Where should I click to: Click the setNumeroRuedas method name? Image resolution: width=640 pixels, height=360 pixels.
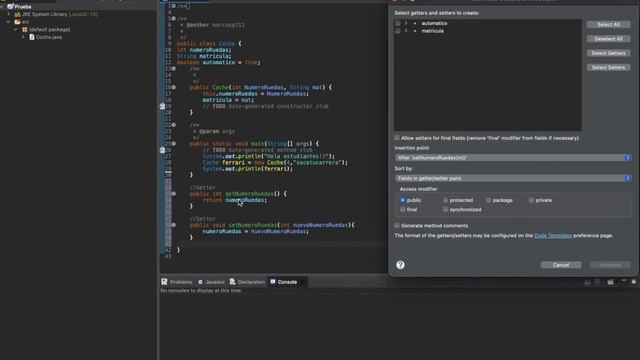[252, 225]
